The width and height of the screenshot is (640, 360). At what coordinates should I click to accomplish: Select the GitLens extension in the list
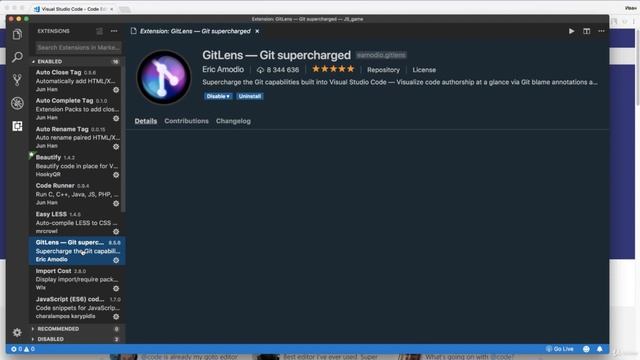click(77, 251)
